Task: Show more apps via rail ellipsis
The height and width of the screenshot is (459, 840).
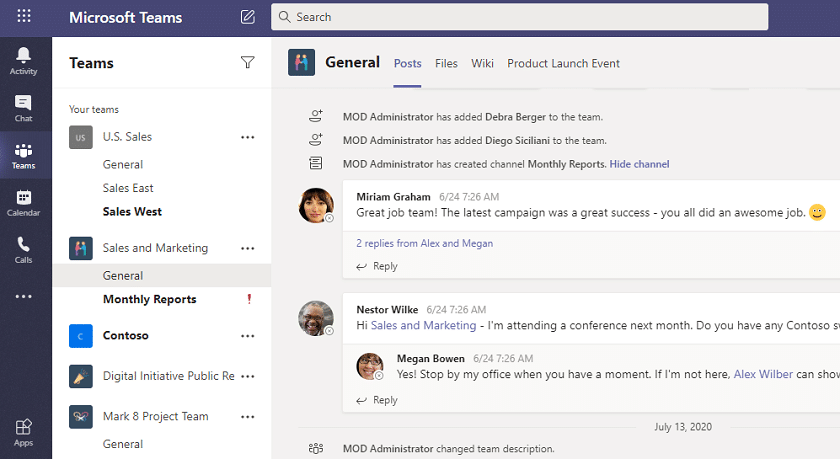Action: 24,296
